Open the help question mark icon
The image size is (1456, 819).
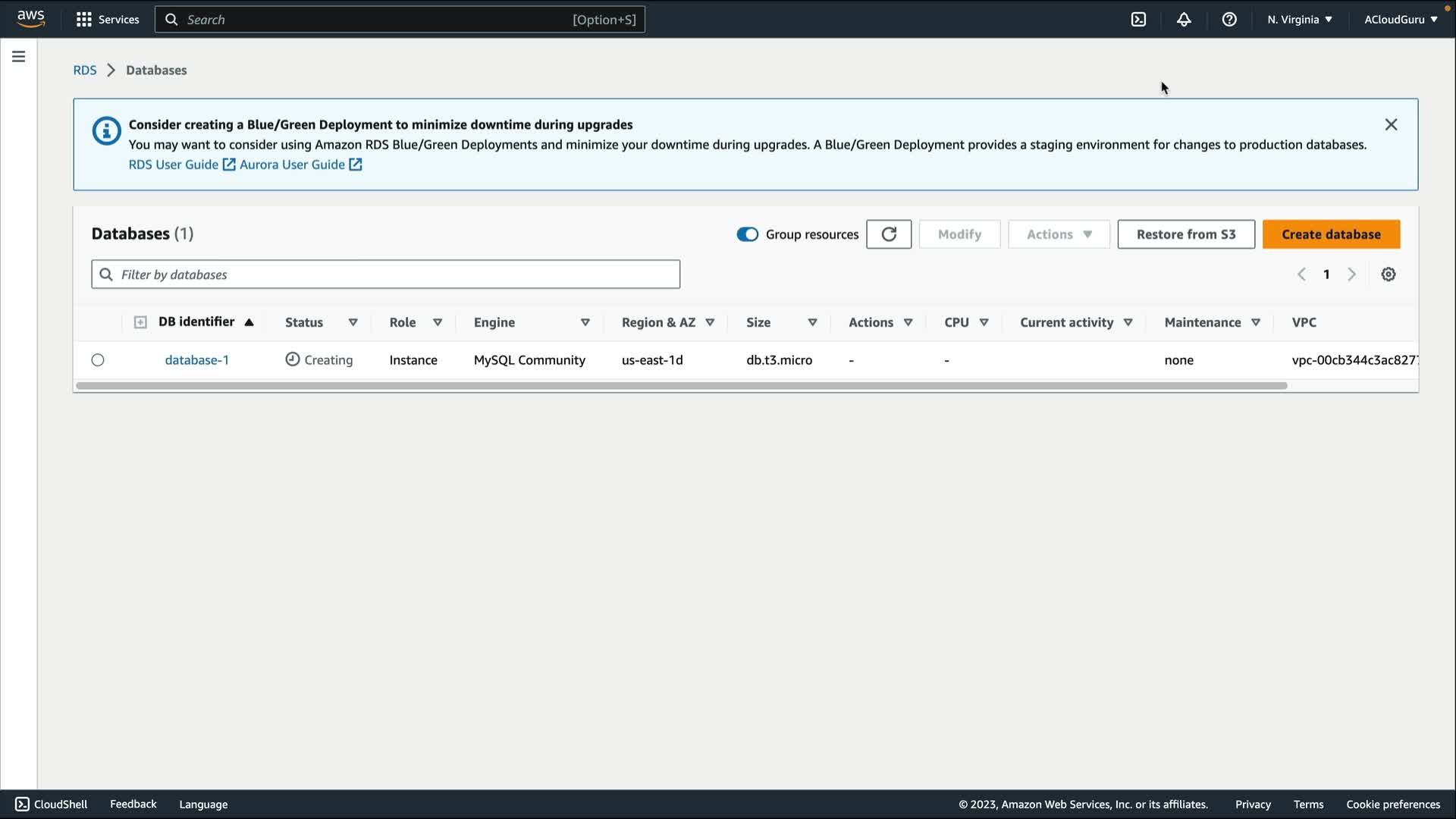(x=1229, y=20)
